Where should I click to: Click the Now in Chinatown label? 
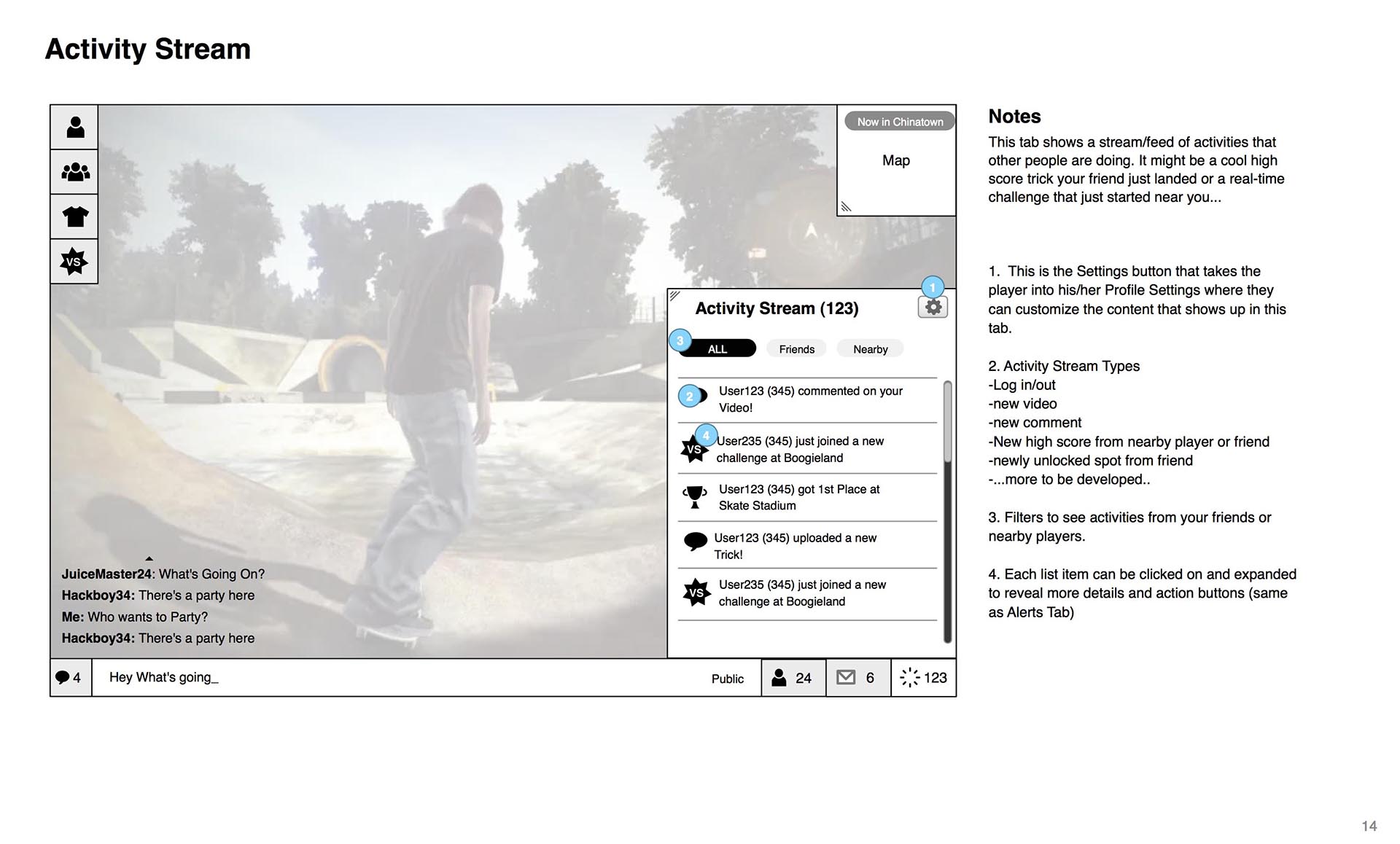pyautogui.click(x=900, y=122)
